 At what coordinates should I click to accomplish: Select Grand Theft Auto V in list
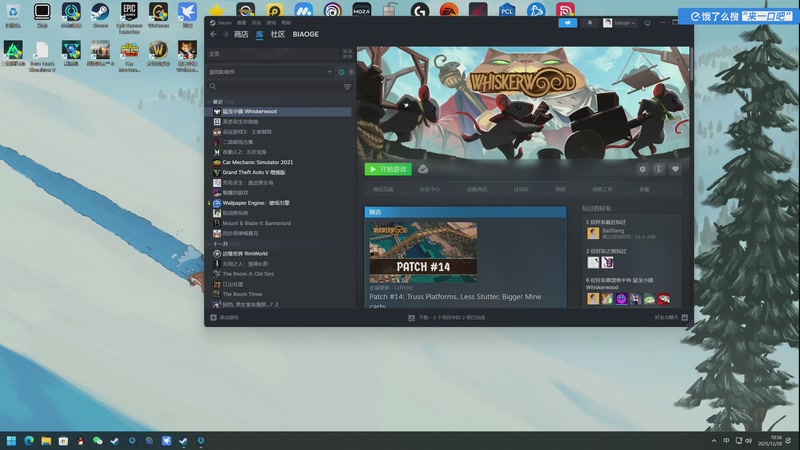pyautogui.click(x=279, y=172)
